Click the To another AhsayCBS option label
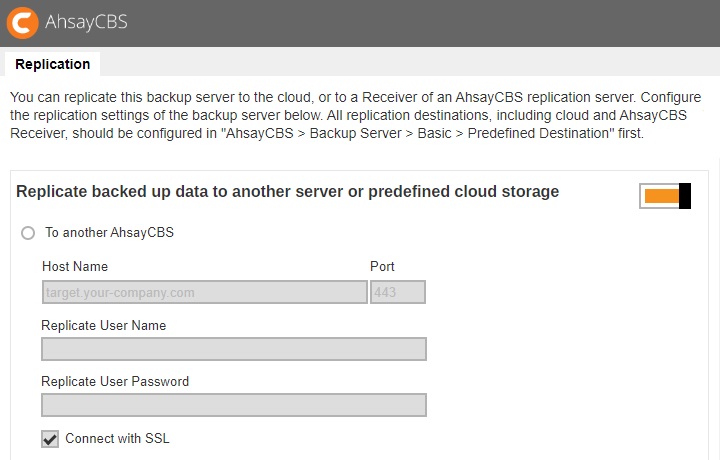 click(x=109, y=232)
